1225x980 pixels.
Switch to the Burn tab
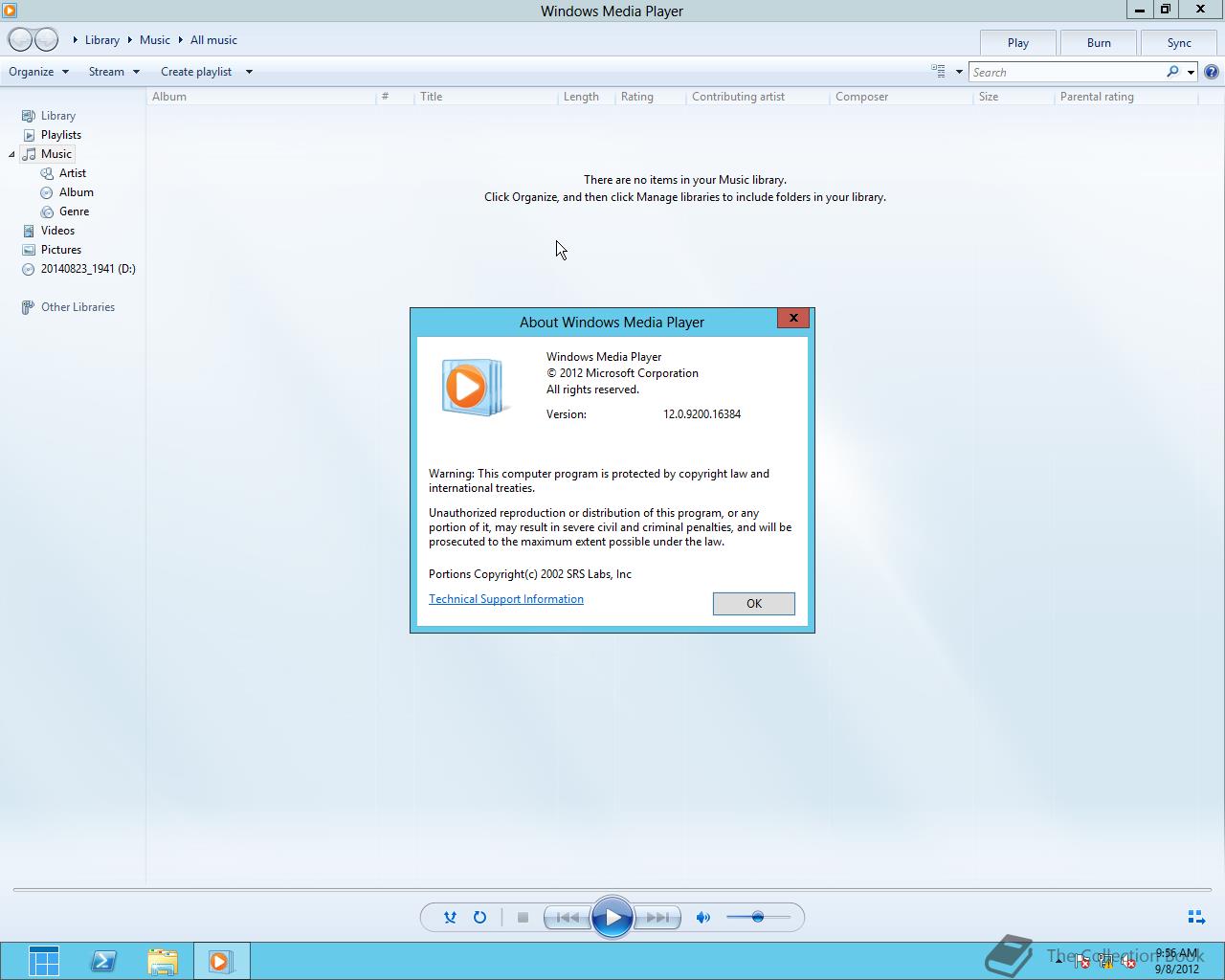click(1099, 43)
